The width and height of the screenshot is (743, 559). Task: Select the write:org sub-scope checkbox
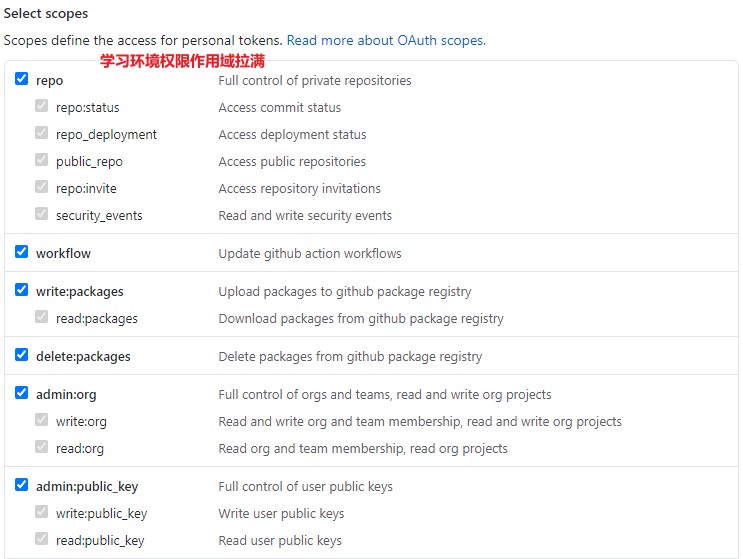click(x=42, y=420)
